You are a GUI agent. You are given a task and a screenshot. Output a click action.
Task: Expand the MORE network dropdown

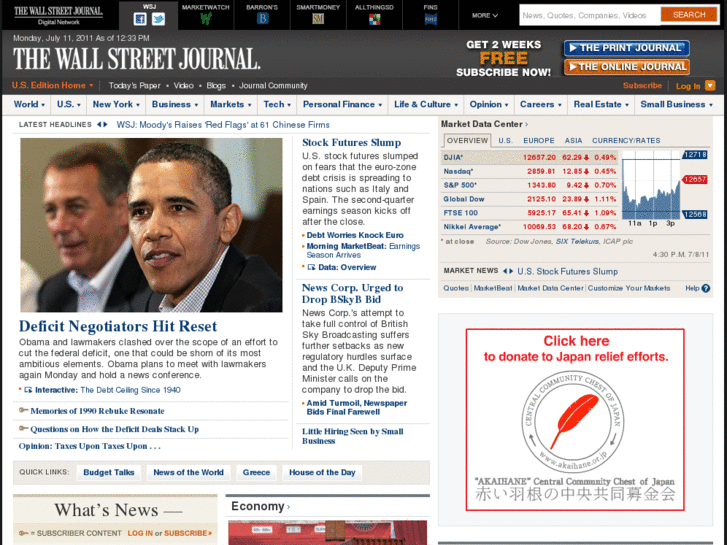pyautogui.click(x=485, y=15)
